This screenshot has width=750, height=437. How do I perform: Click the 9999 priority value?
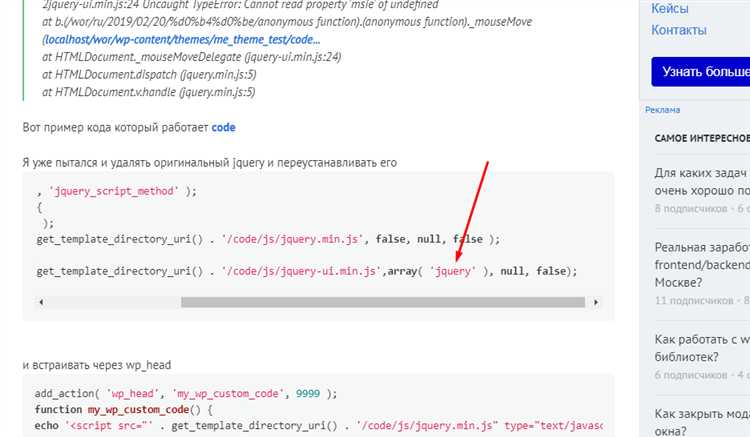[308, 393]
